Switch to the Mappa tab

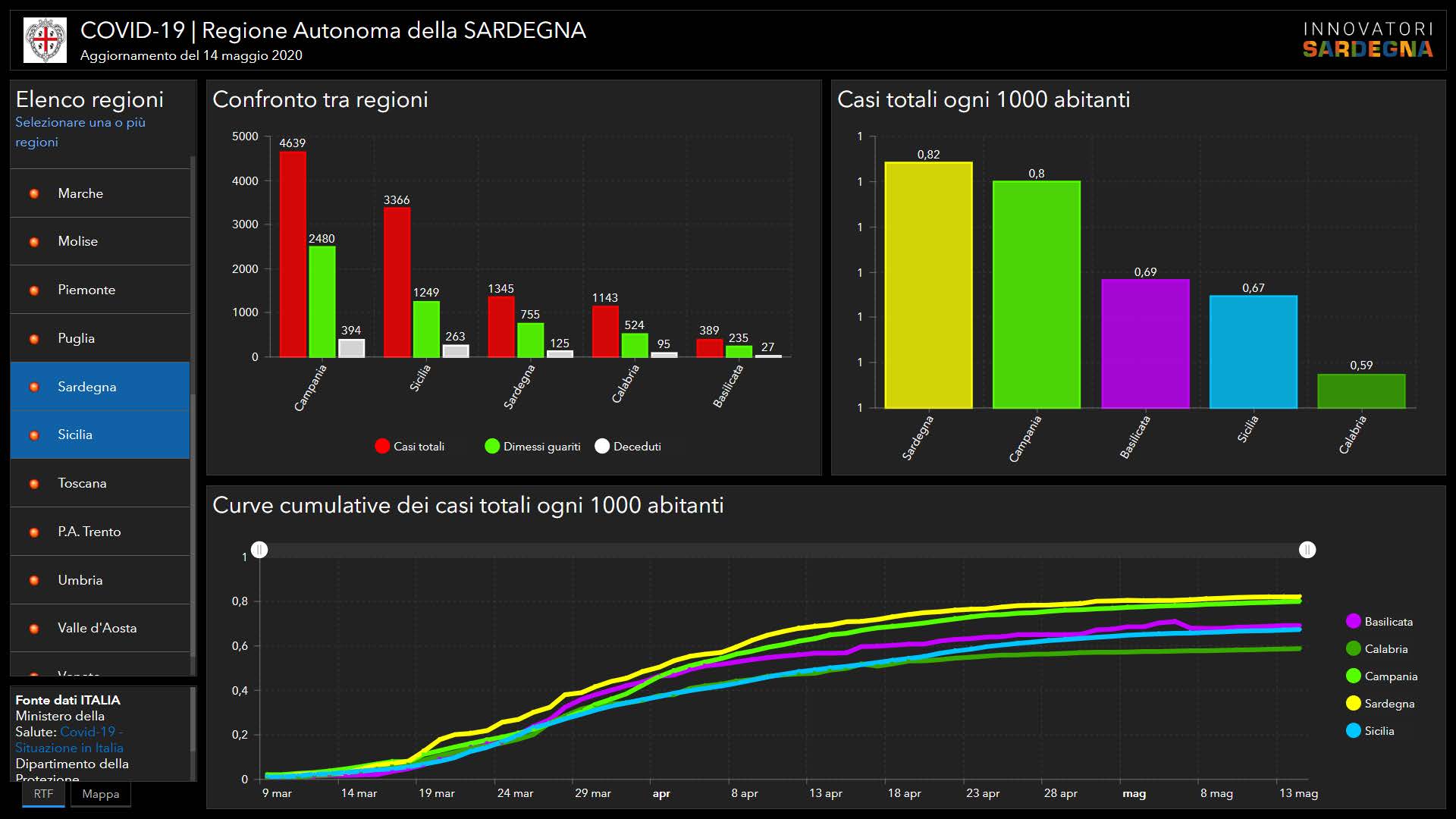pyautogui.click(x=101, y=794)
